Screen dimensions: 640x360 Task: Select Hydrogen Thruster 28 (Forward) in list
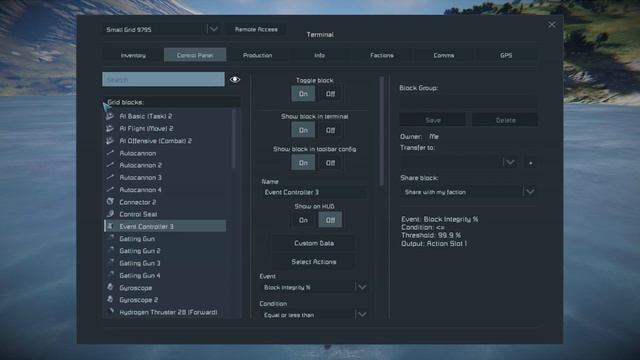[x=165, y=312]
